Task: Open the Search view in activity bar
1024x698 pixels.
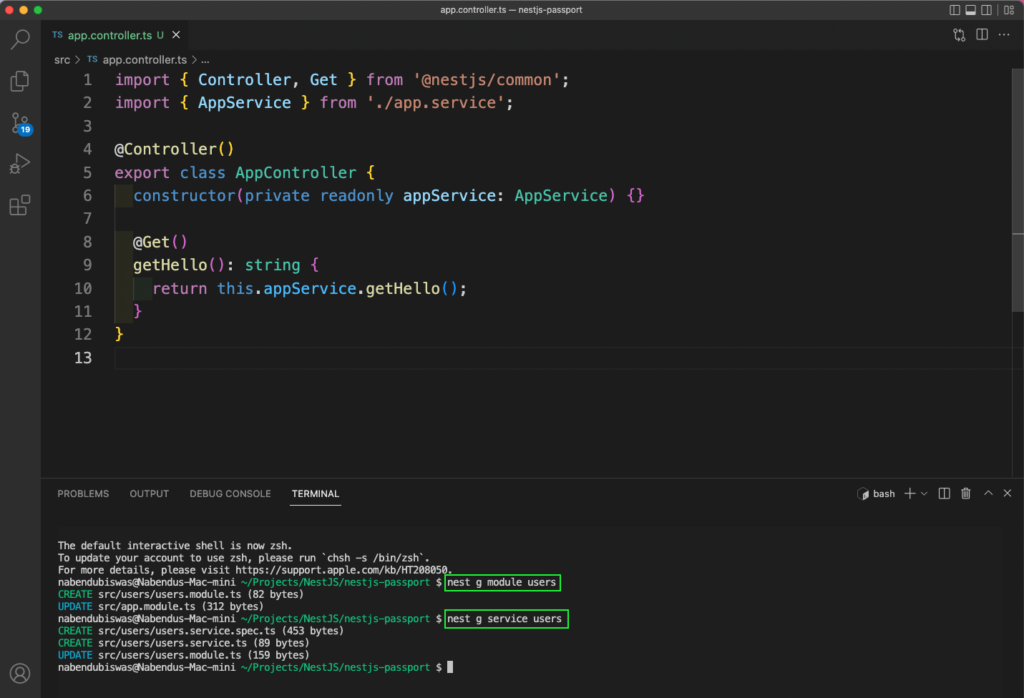Action: click(20, 40)
